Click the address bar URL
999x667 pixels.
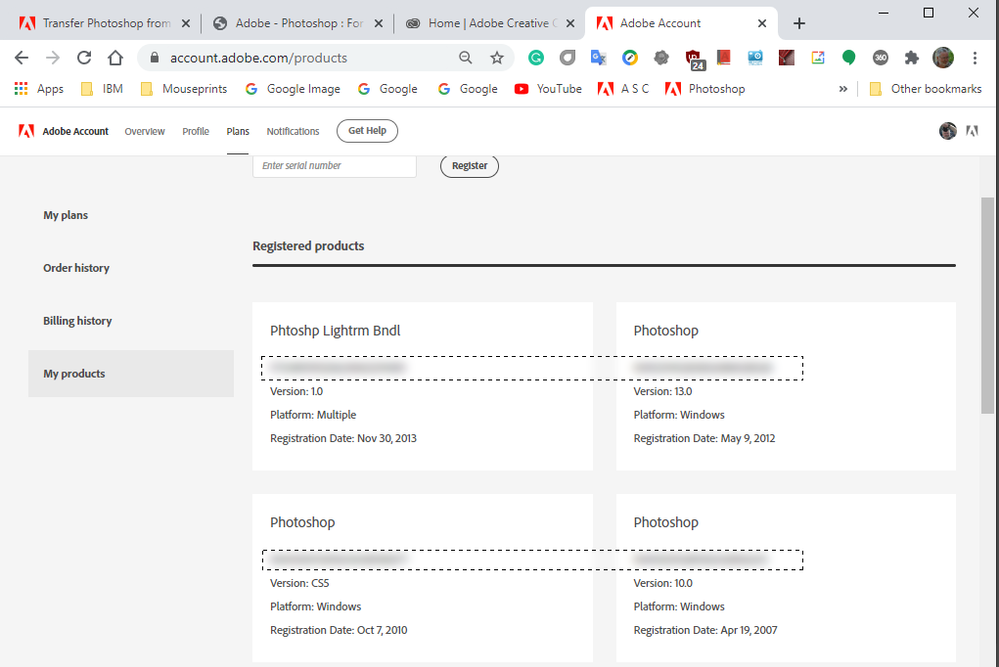pos(258,58)
